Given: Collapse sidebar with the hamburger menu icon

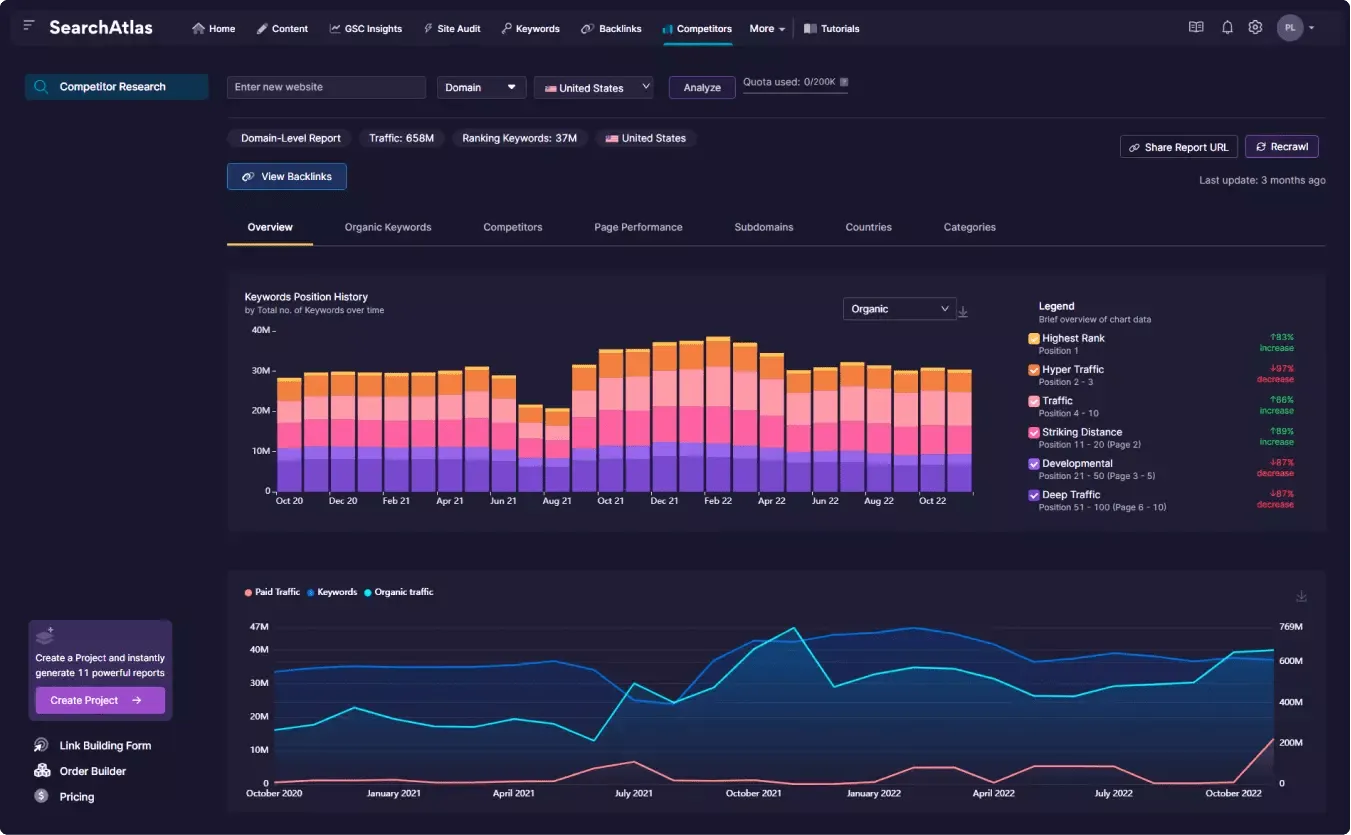Looking at the screenshot, I should (x=29, y=26).
